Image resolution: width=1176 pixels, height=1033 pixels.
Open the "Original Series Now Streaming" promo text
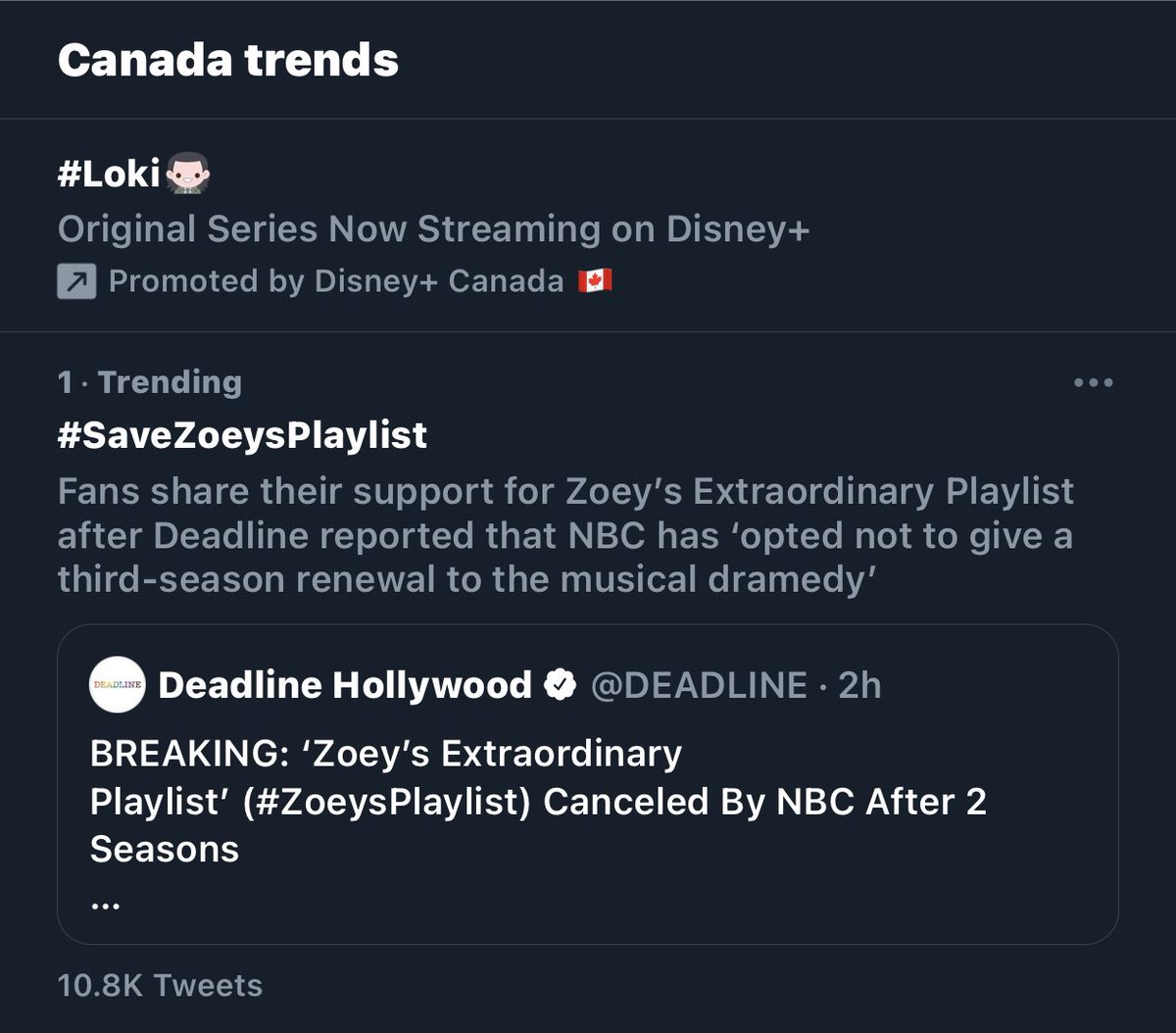coord(433,229)
